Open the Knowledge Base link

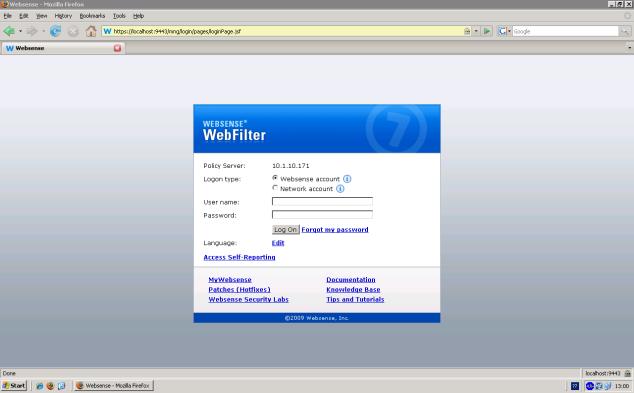coord(353,289)
